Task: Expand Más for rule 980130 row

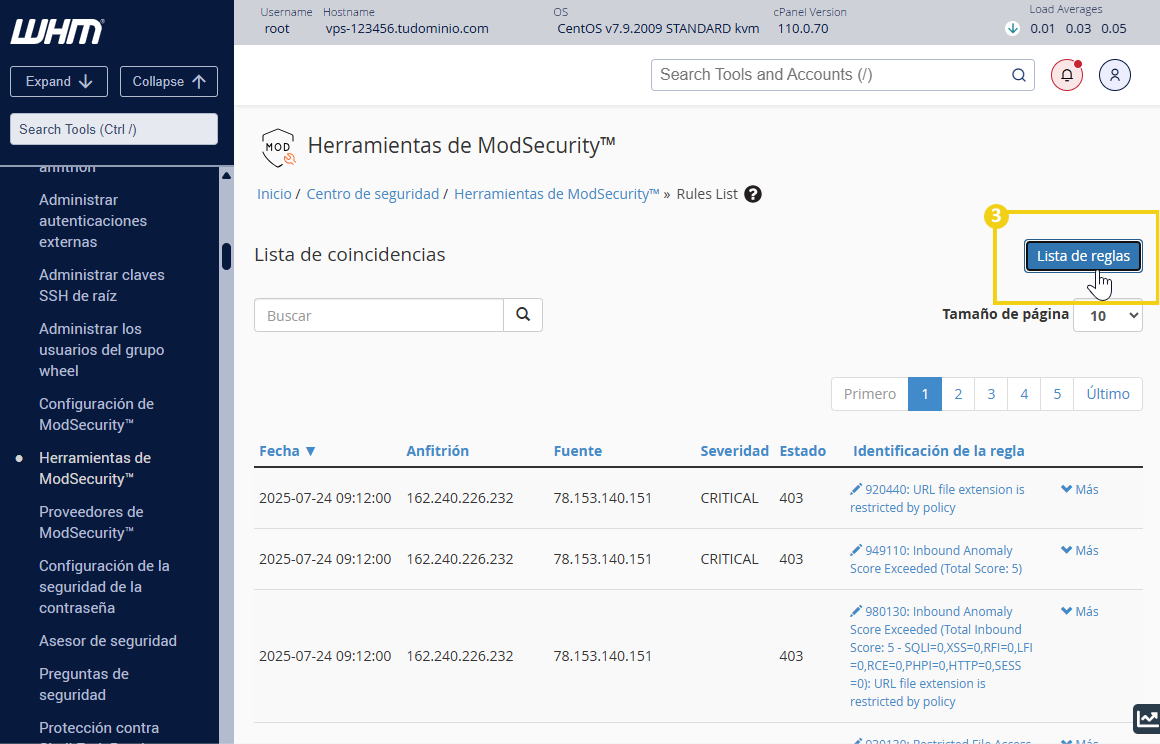Action: tap(1079, 612)
